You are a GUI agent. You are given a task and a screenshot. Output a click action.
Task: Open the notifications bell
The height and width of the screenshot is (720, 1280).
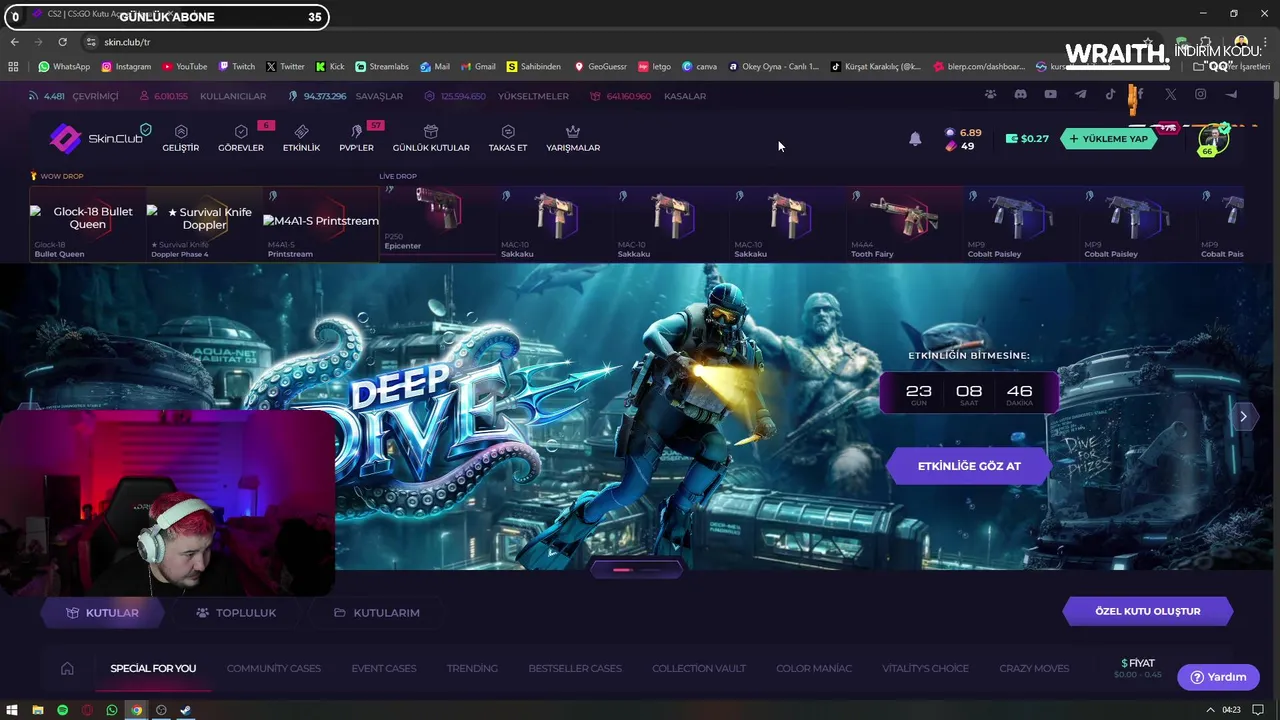[915, 139]
